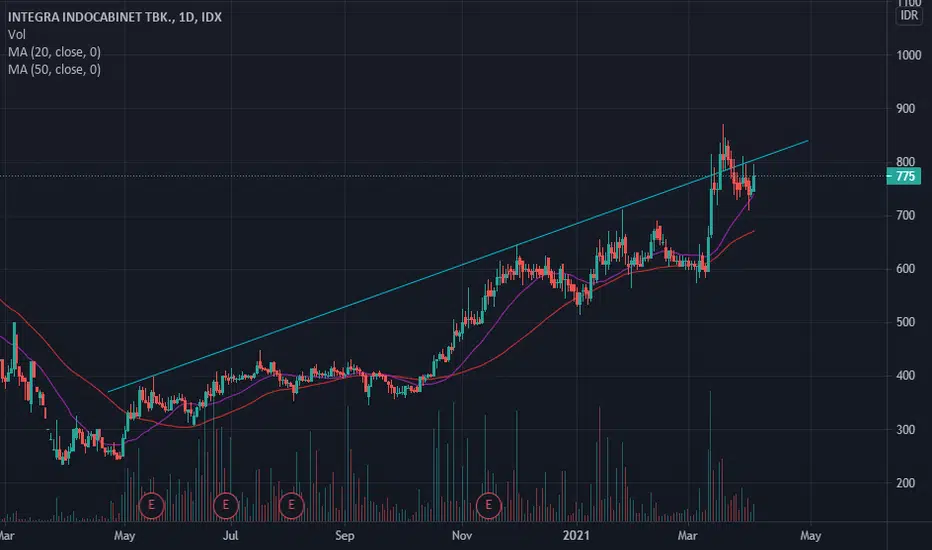Image resolution: width=932 pixels, height=550 pixels.
Task: Click the Mar label beside 2021
Action: [x=687, y=536]
